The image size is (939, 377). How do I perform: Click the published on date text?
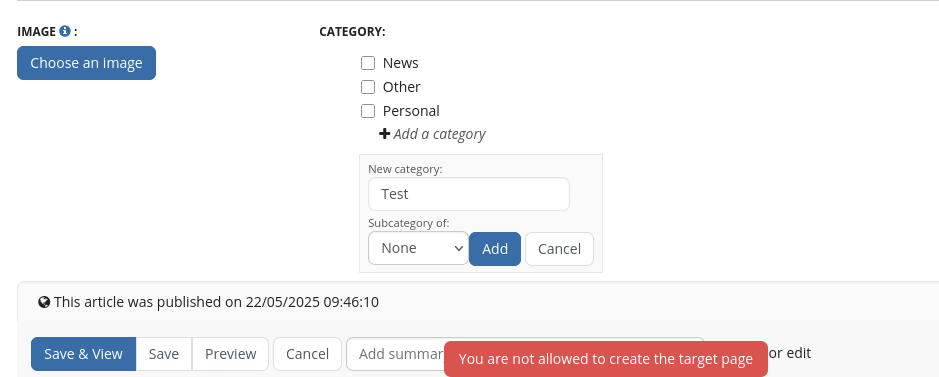(x=312, y=302)
